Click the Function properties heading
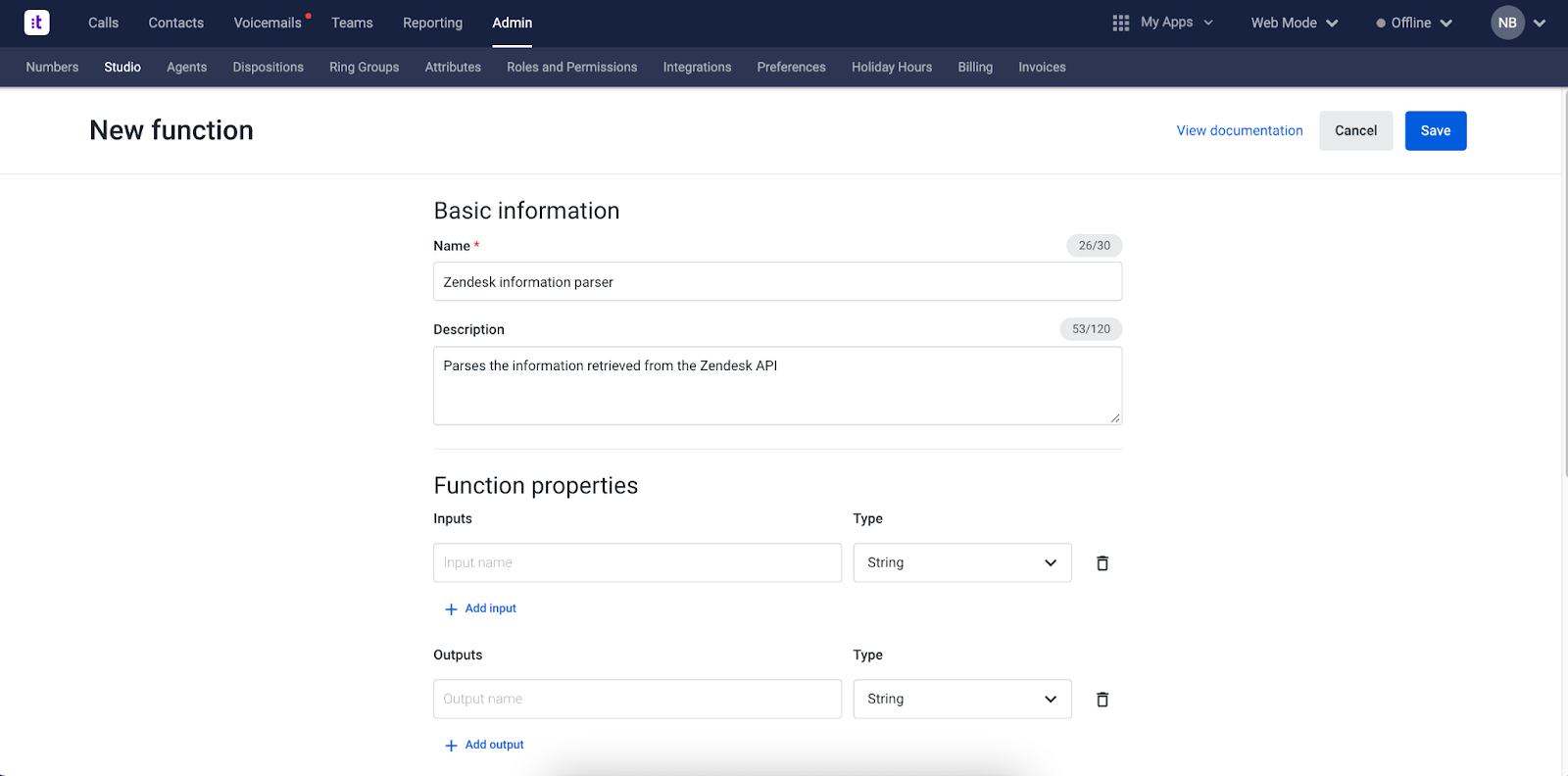The width and height of the screenshot is (1568, 776). coord(536,486)
